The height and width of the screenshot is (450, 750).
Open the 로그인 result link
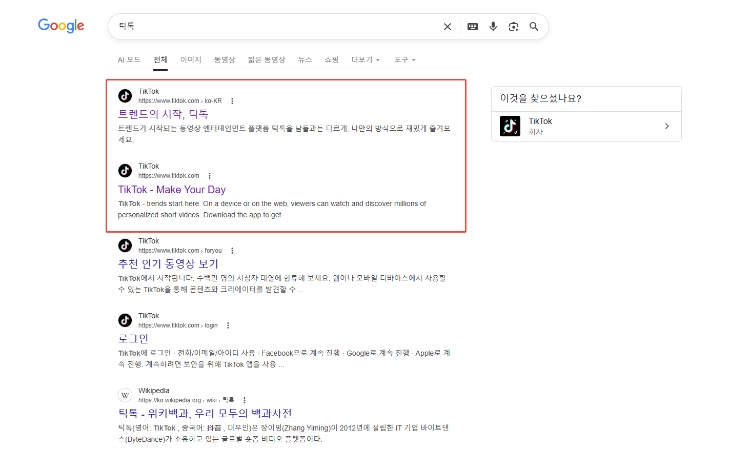(133, 339)
